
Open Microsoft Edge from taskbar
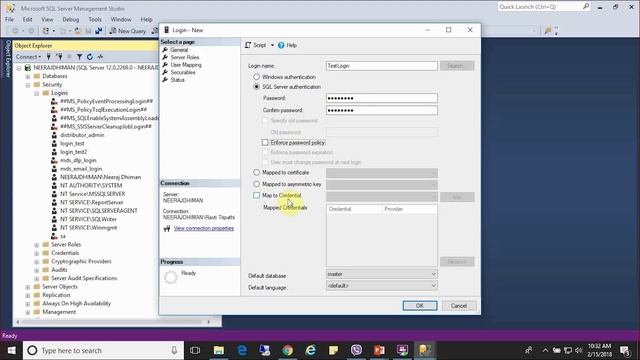coord(242,350)
